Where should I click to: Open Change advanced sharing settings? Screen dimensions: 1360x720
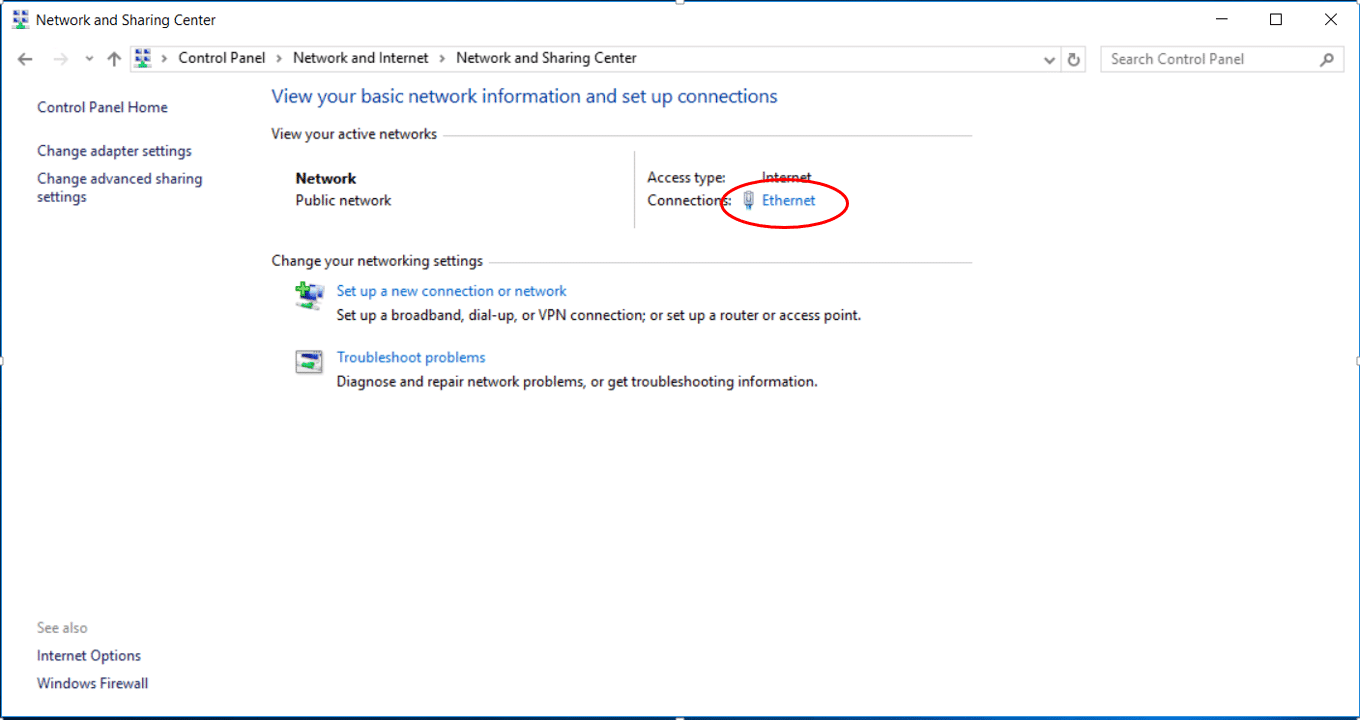point(120,188)
